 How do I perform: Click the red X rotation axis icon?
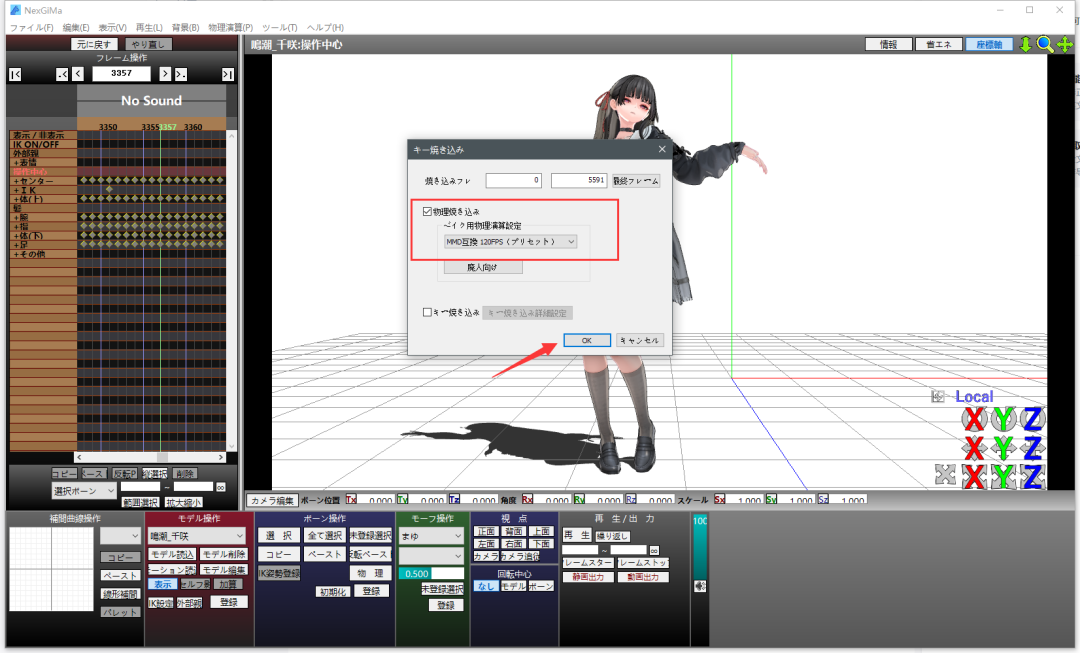click(974, 418)
